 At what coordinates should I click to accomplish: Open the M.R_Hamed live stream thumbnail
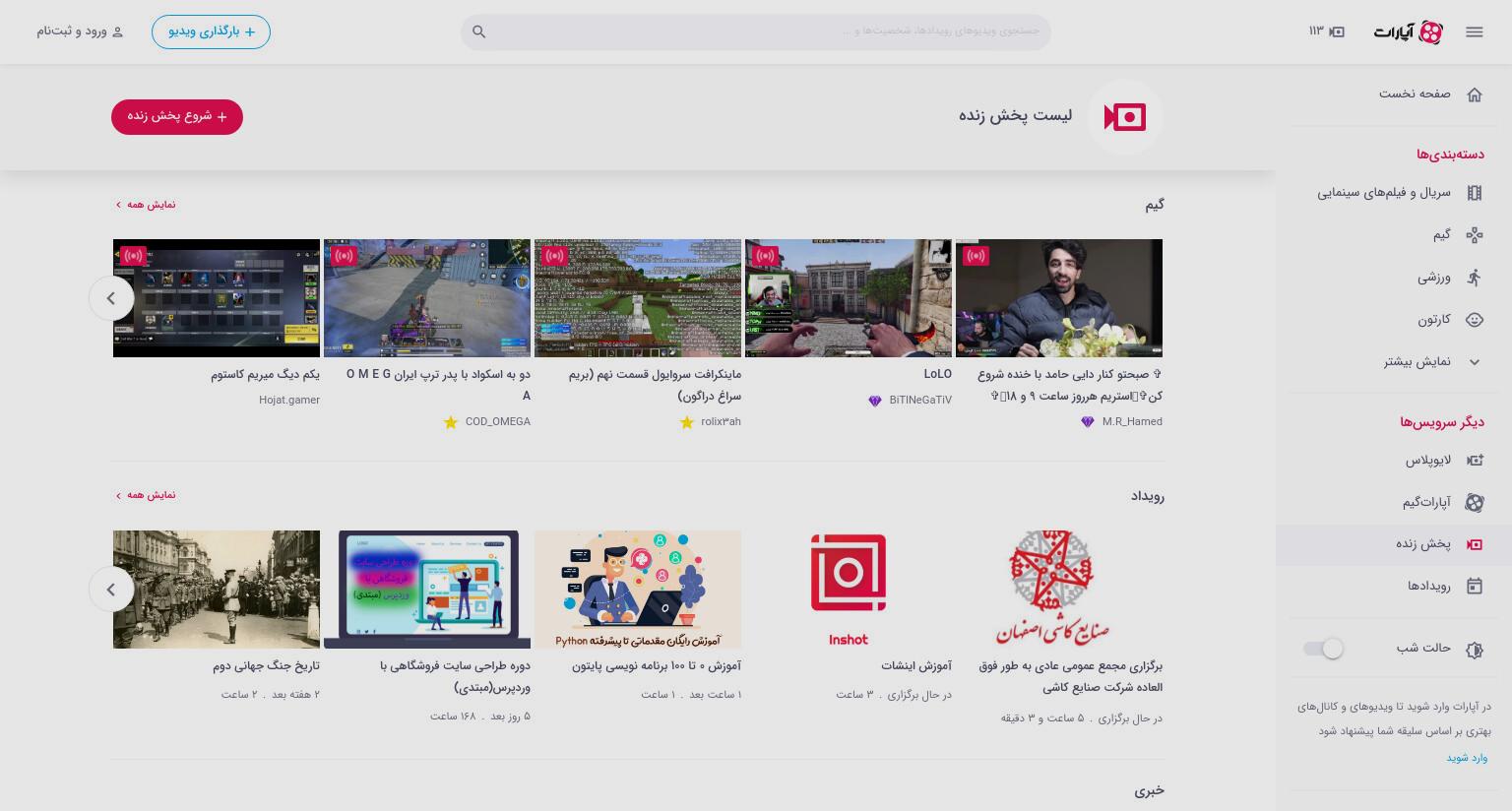(x=1059, y=298)
